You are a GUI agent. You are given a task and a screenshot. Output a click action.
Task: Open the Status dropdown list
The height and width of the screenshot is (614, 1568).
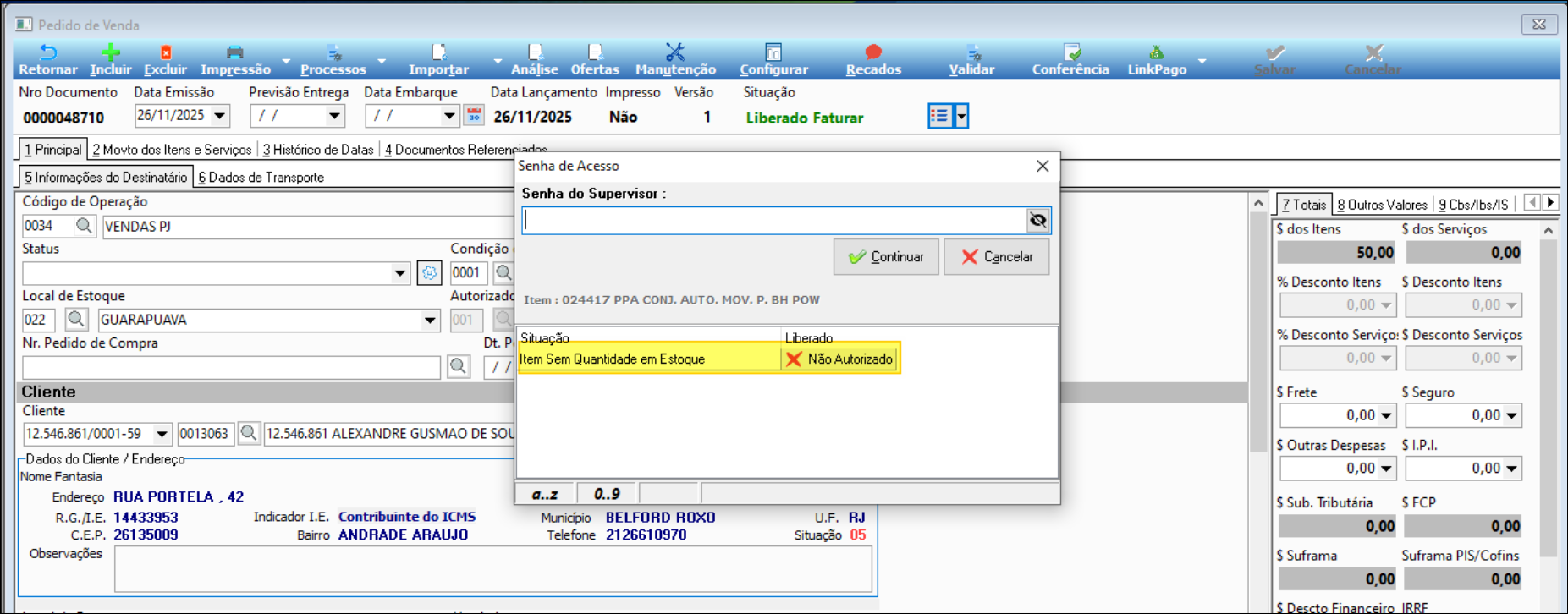tap(400, 273)
